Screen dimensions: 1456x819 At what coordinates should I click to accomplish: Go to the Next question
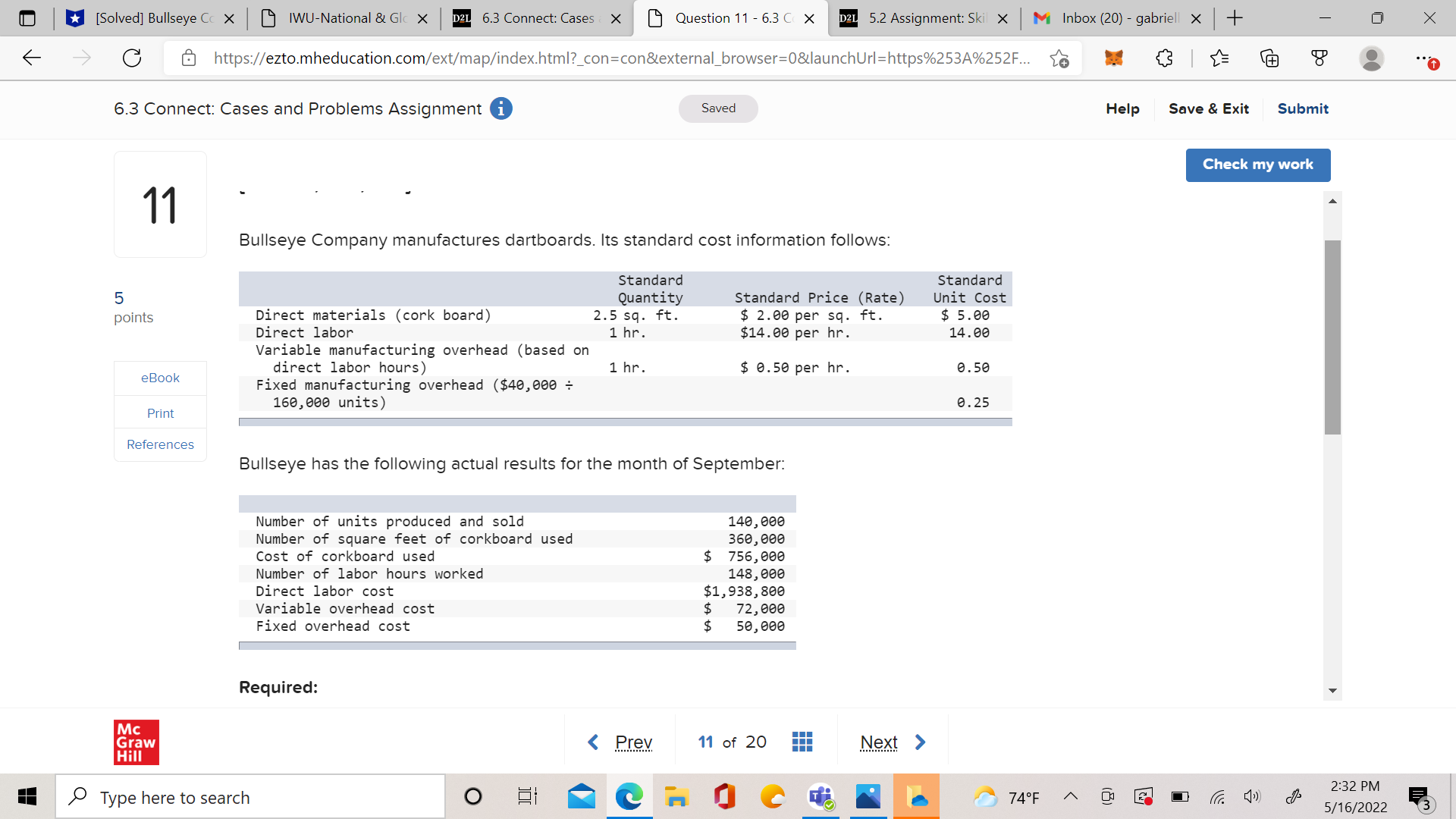[x=879, y=742]
